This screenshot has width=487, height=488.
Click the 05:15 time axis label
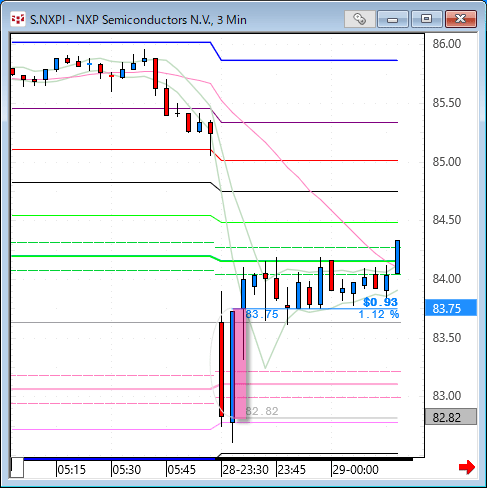(72, 470)
